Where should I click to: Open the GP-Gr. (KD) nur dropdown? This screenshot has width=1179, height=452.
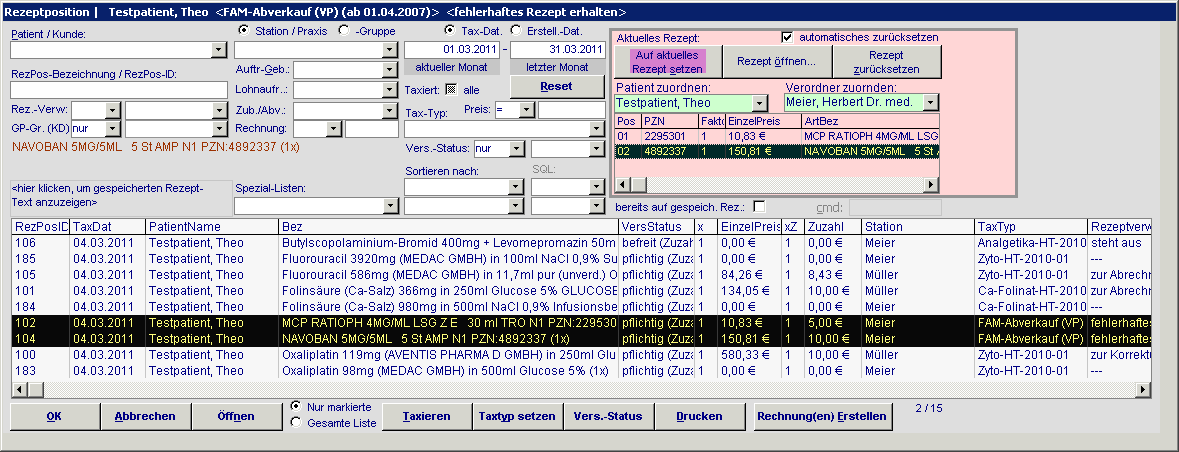[x=113, y=129]
